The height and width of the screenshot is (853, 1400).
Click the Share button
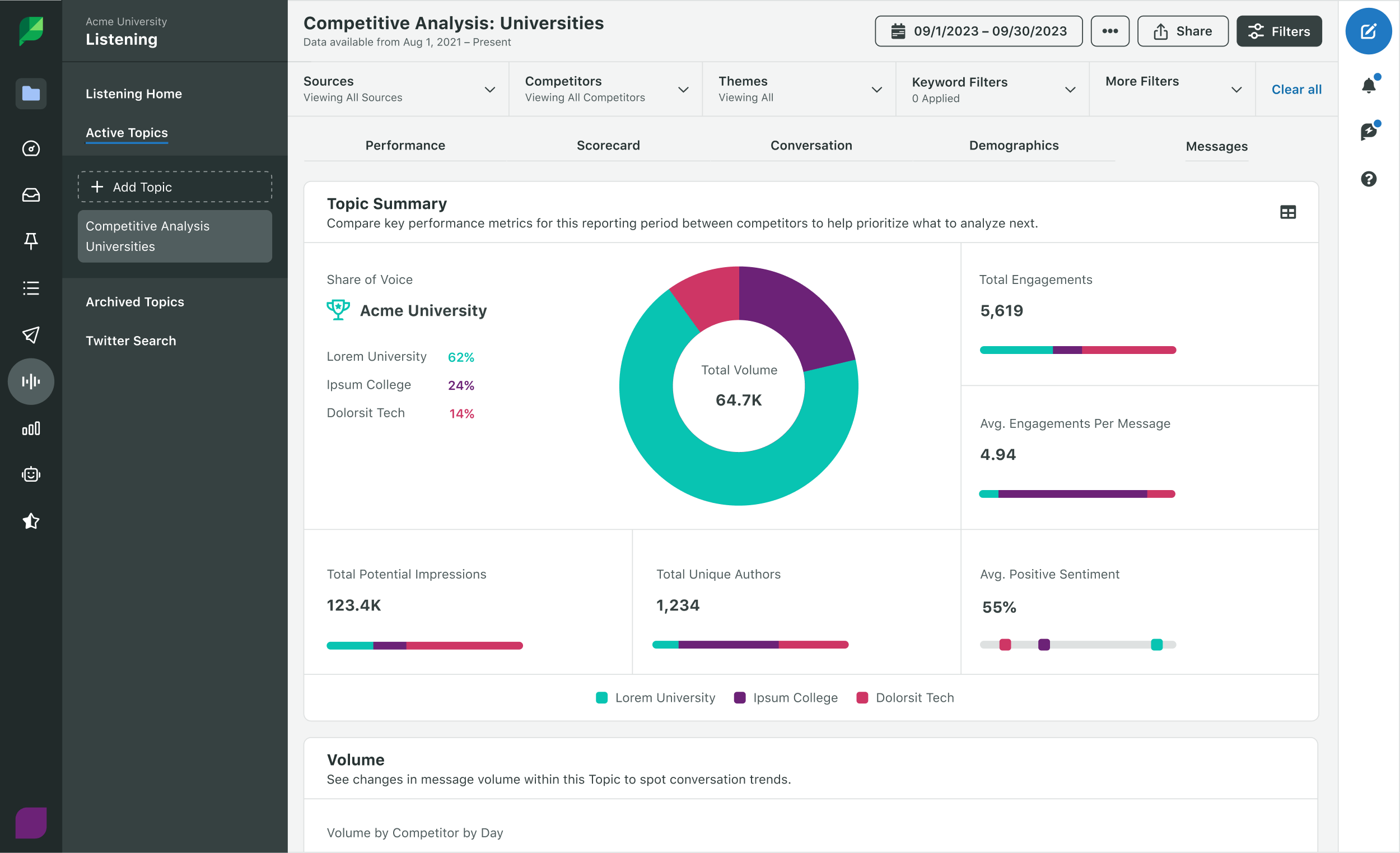tap(1182, 31)
